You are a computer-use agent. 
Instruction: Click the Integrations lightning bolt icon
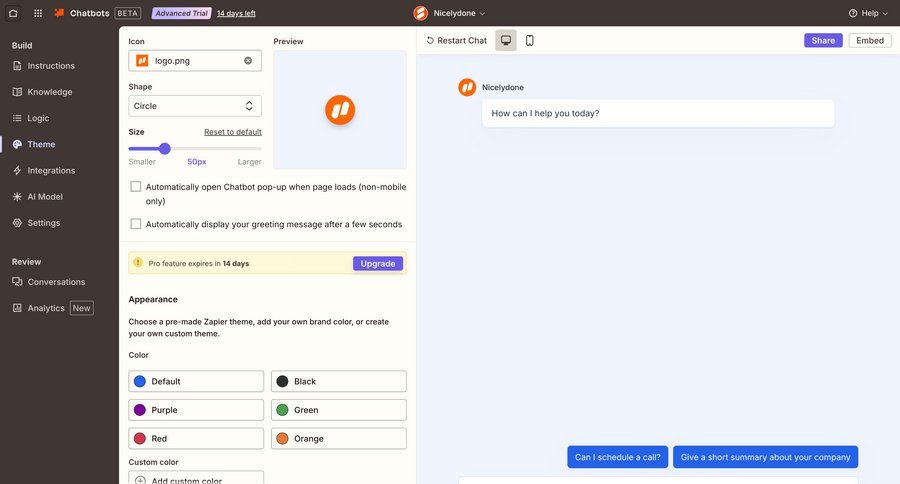pyautogui.click(x=17, y=171)
